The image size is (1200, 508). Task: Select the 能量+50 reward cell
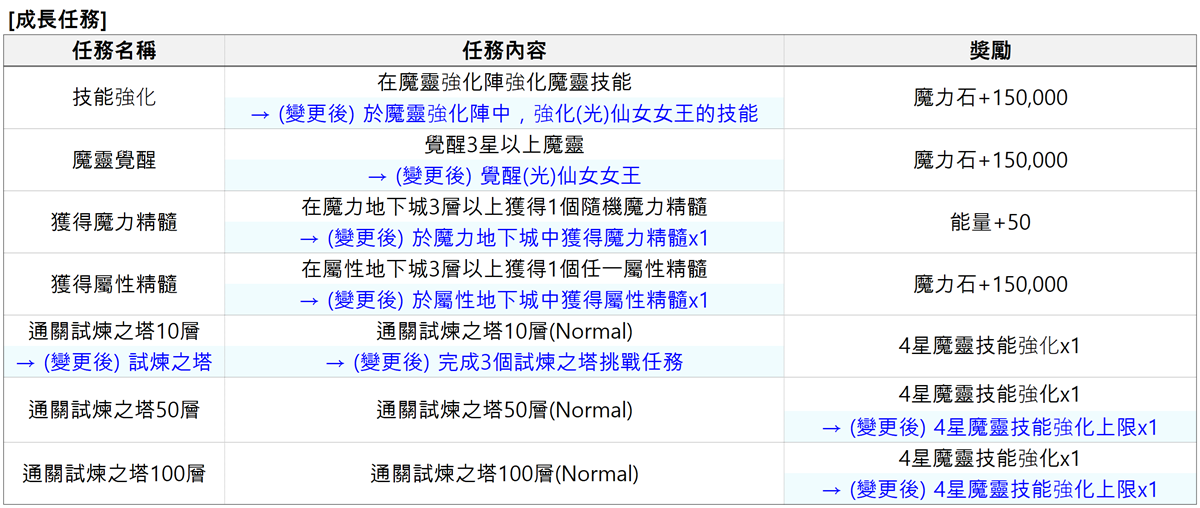pos(990,222)
